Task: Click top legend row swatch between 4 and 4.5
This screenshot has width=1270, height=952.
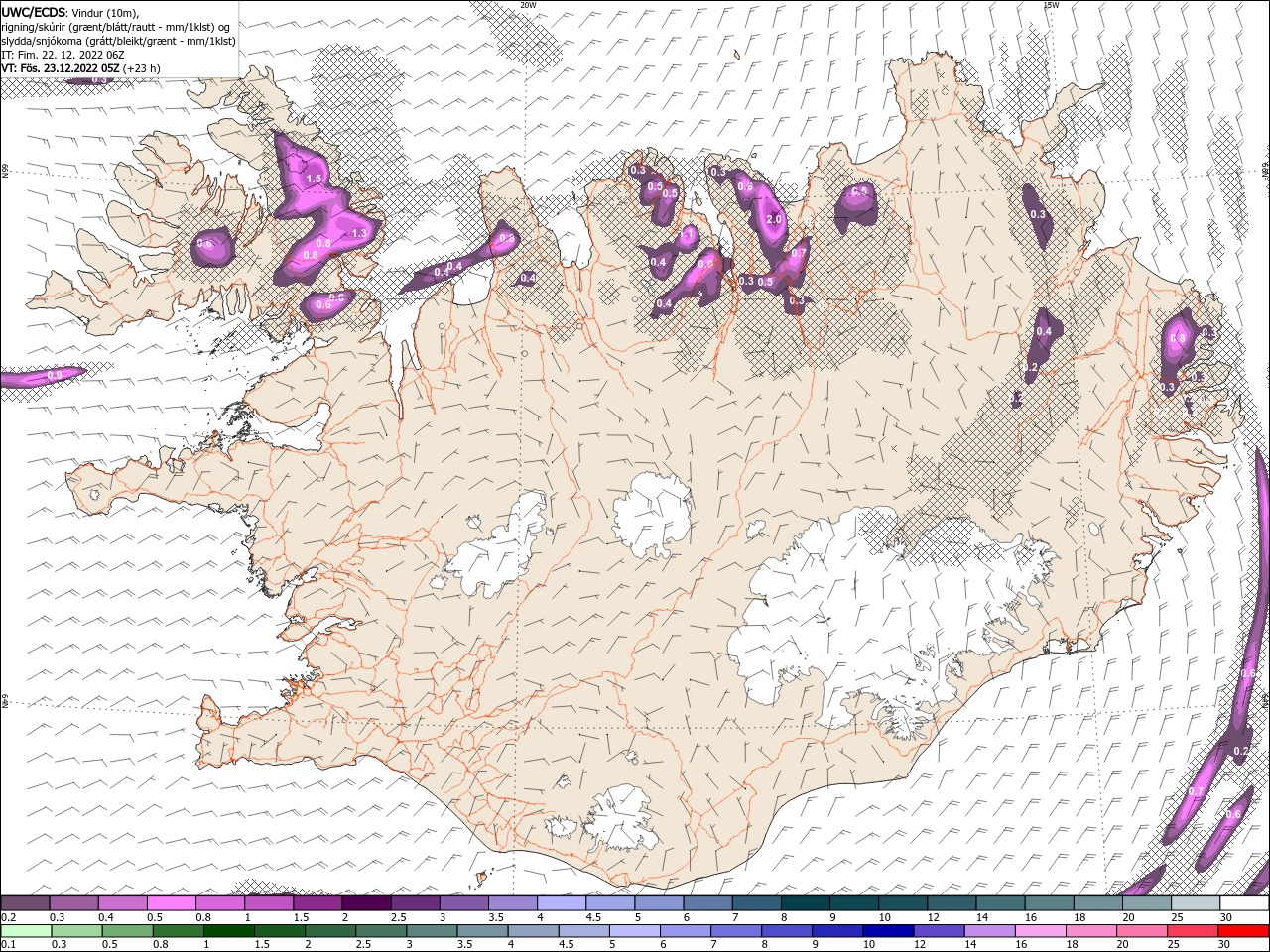Action: [x=562, y=903]
